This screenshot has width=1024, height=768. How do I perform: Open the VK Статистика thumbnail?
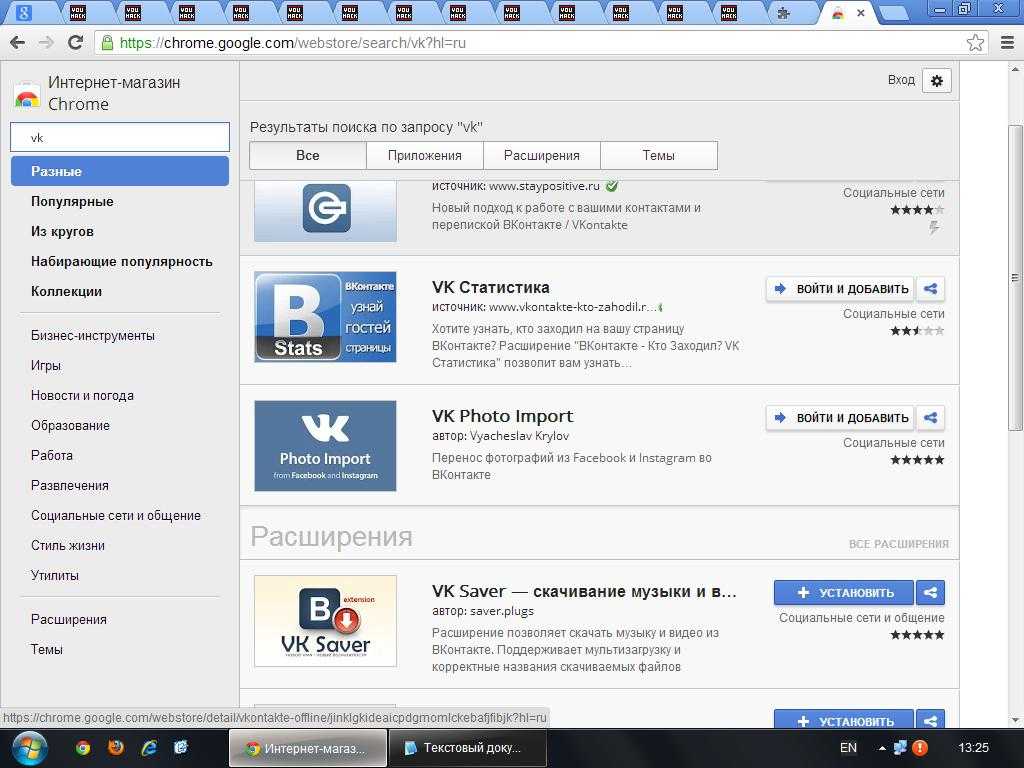325,317
